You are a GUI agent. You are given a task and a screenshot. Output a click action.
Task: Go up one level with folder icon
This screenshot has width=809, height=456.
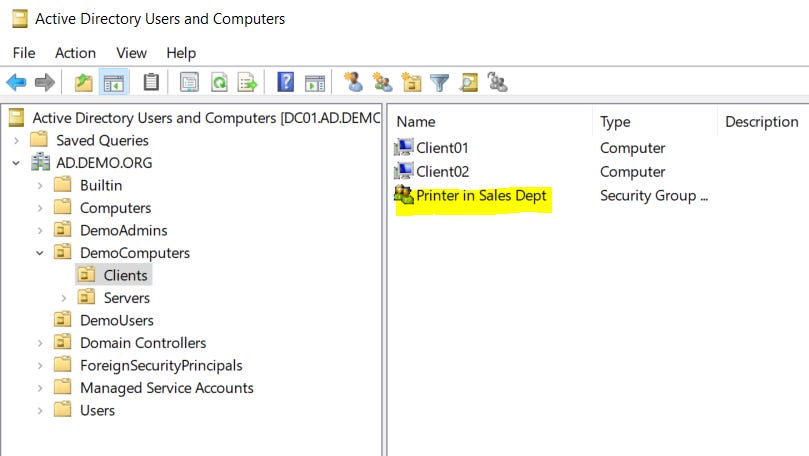click(84, 82)
